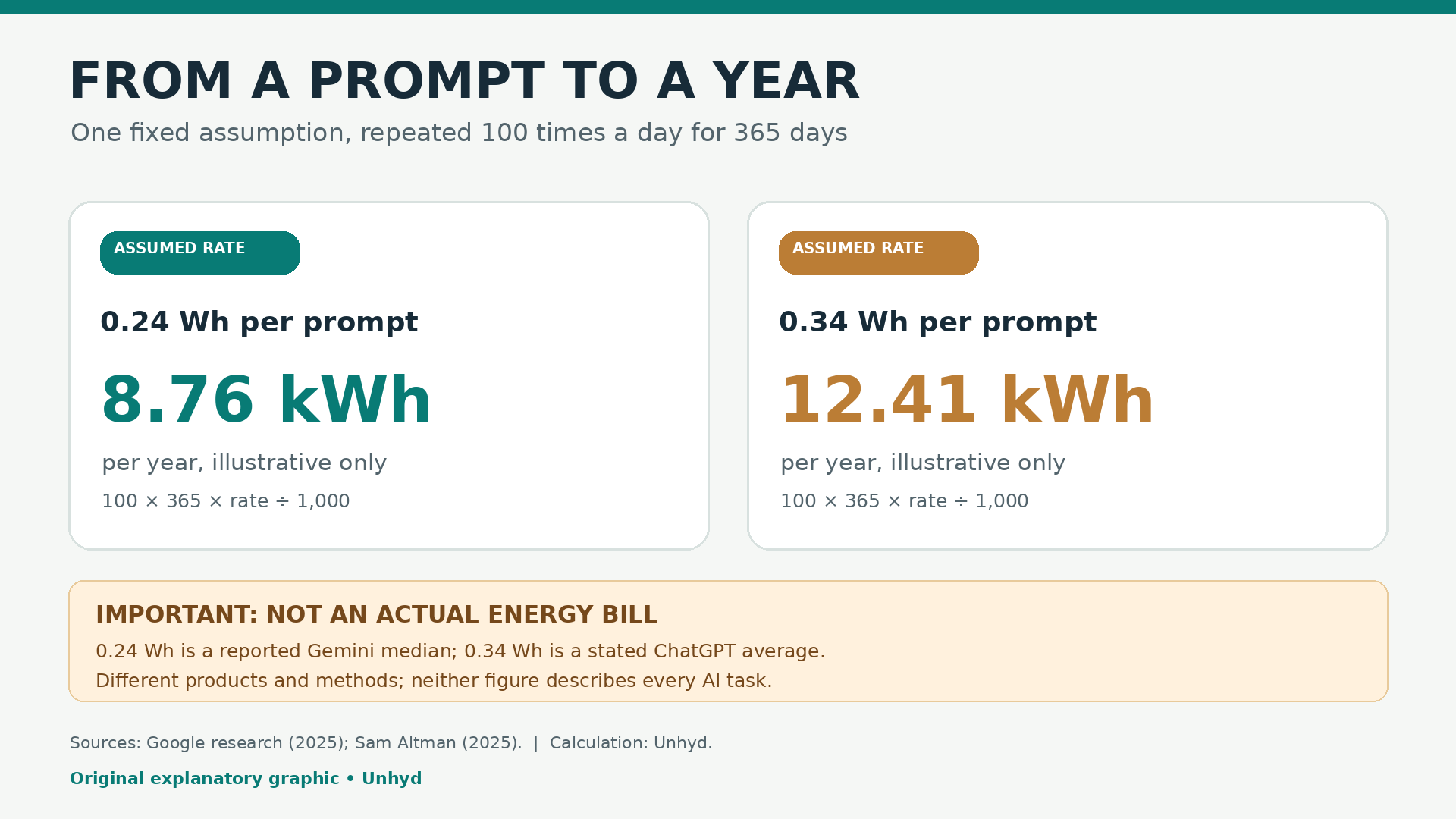The image size is (1456, 819).
Task: Select the 12.41 kWh figure
Action: [x=967, y=400]
